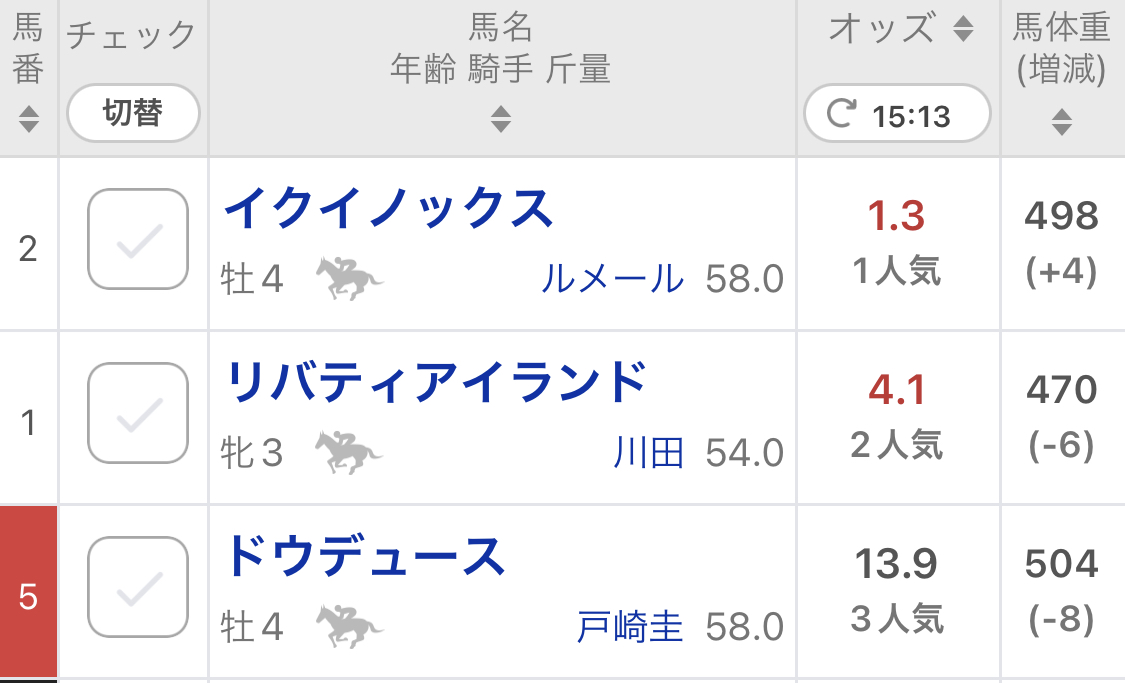This screenshot has width=1125, height=683.
Task: Click the jockey silhouette icon for リバティアイランド
Action: [349, 453]
